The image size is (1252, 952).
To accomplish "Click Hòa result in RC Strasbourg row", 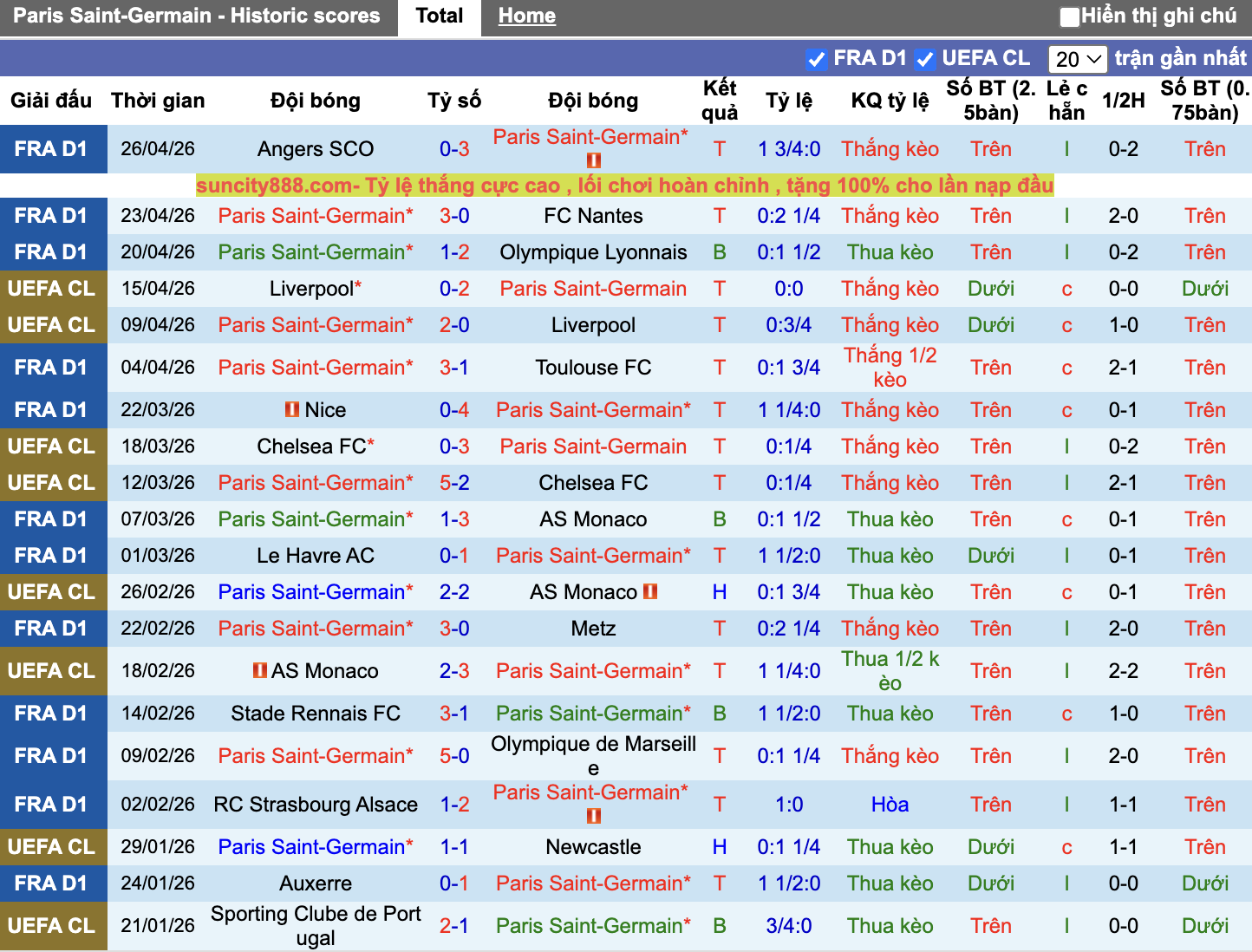I will pos(890,805).
